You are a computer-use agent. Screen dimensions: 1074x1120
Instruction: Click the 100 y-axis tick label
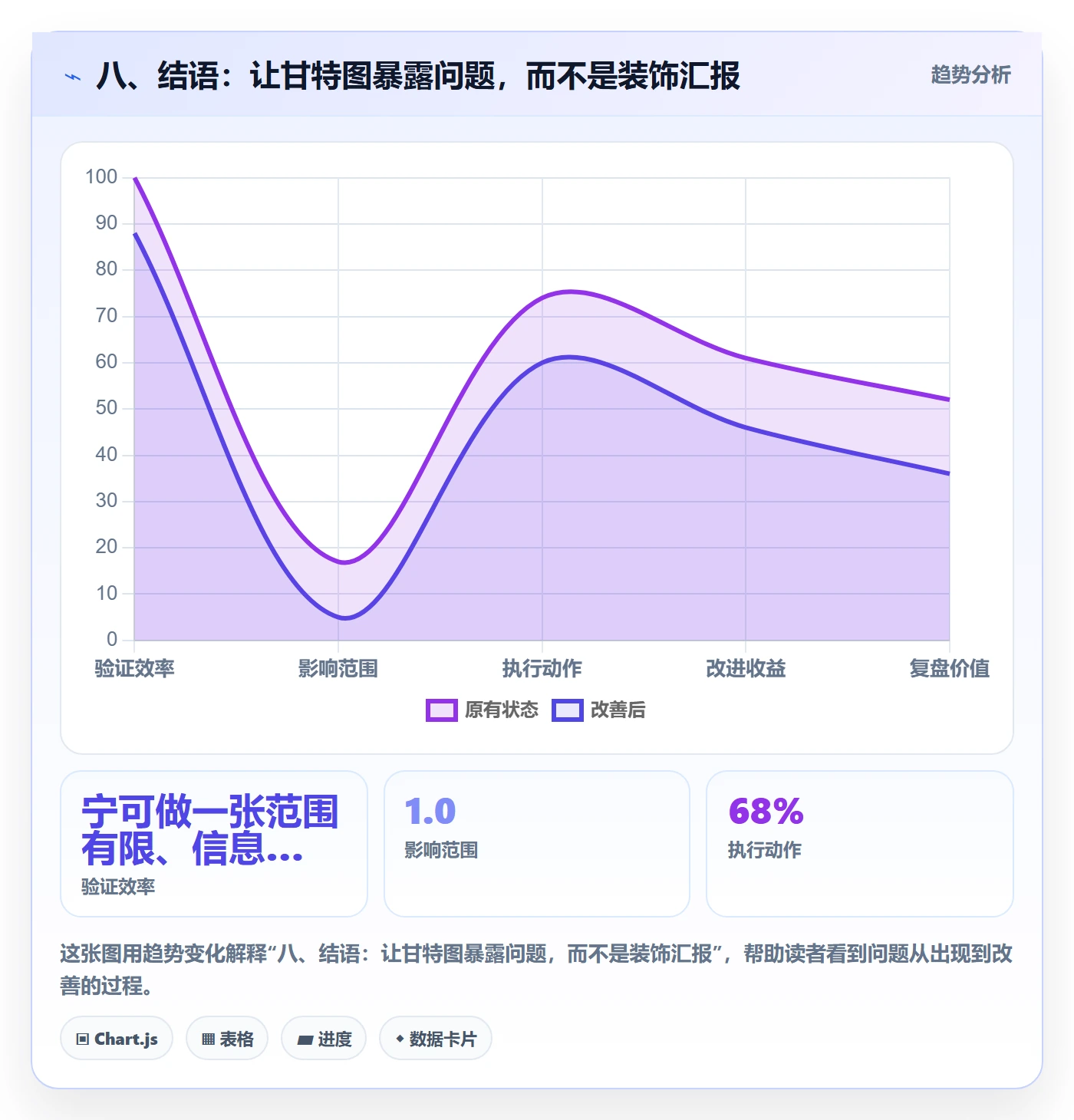pyautogui.click(x=101, y=177)
